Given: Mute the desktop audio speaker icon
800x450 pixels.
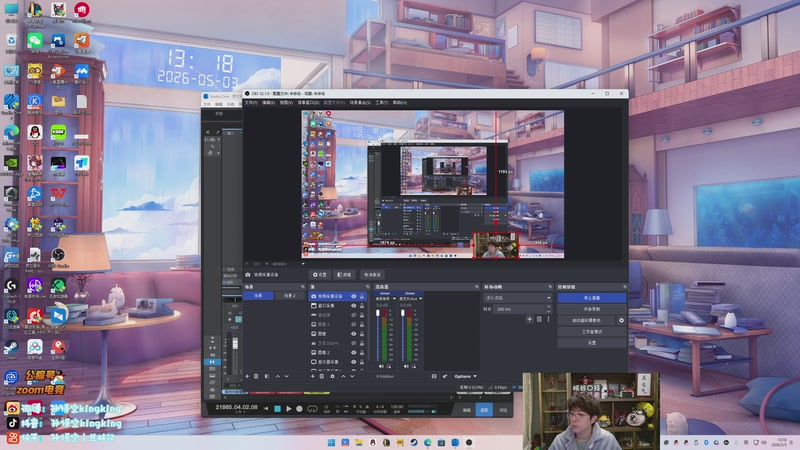Looking at the screenshot, I should click(x=381, y=366).
